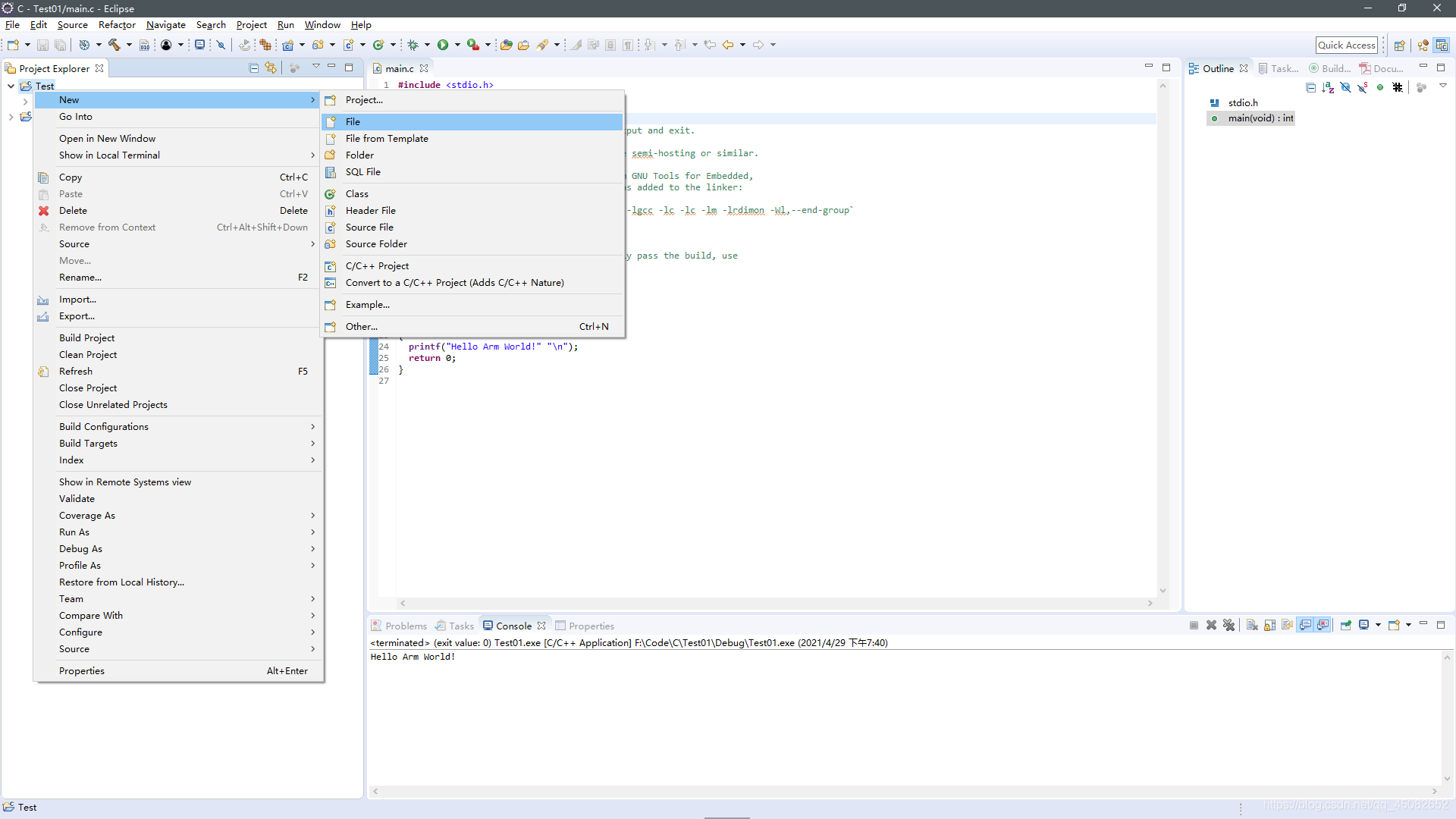Click Delete in the context menu
1456x819 pixels.
[179, 210]
